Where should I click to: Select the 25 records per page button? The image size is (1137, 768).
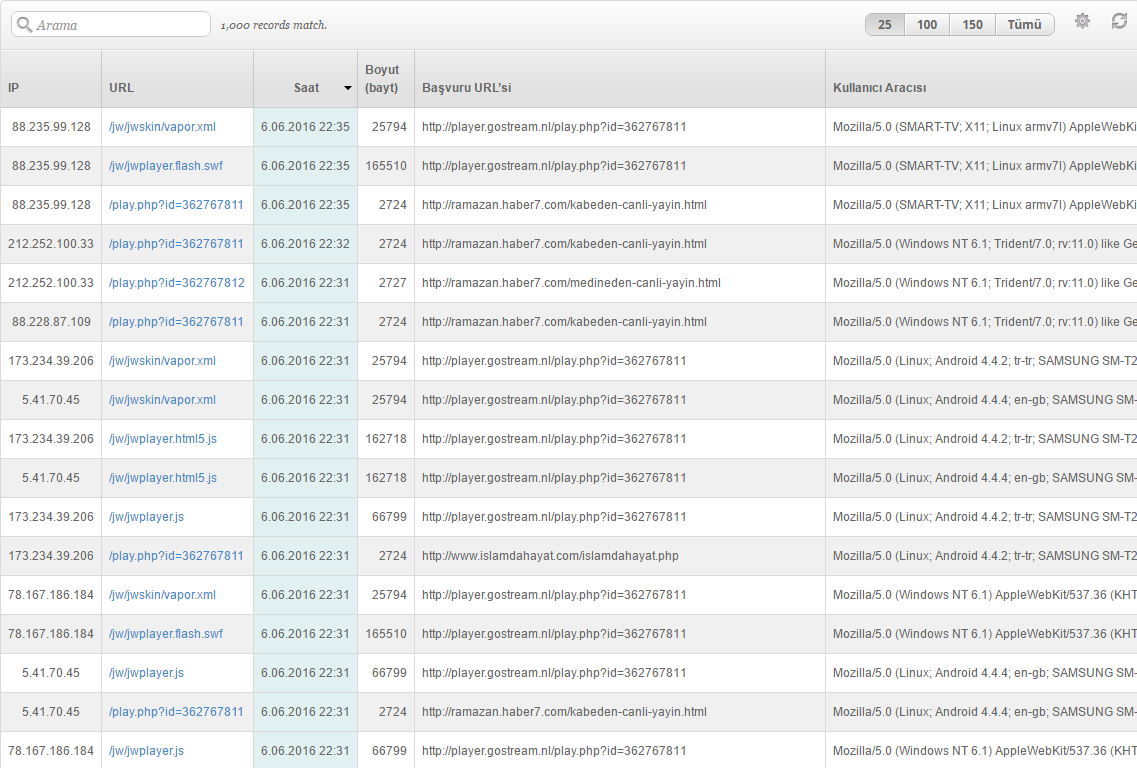coord(885,25)
